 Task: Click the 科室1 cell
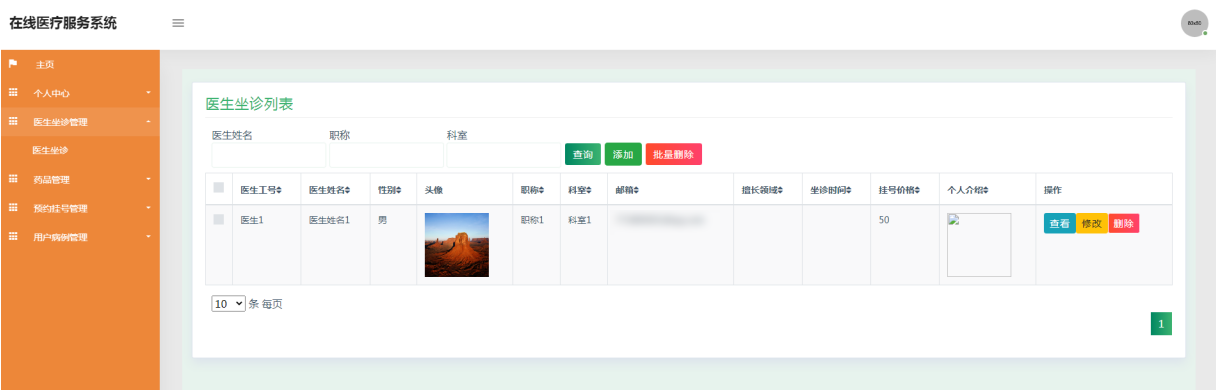(579, 219)
